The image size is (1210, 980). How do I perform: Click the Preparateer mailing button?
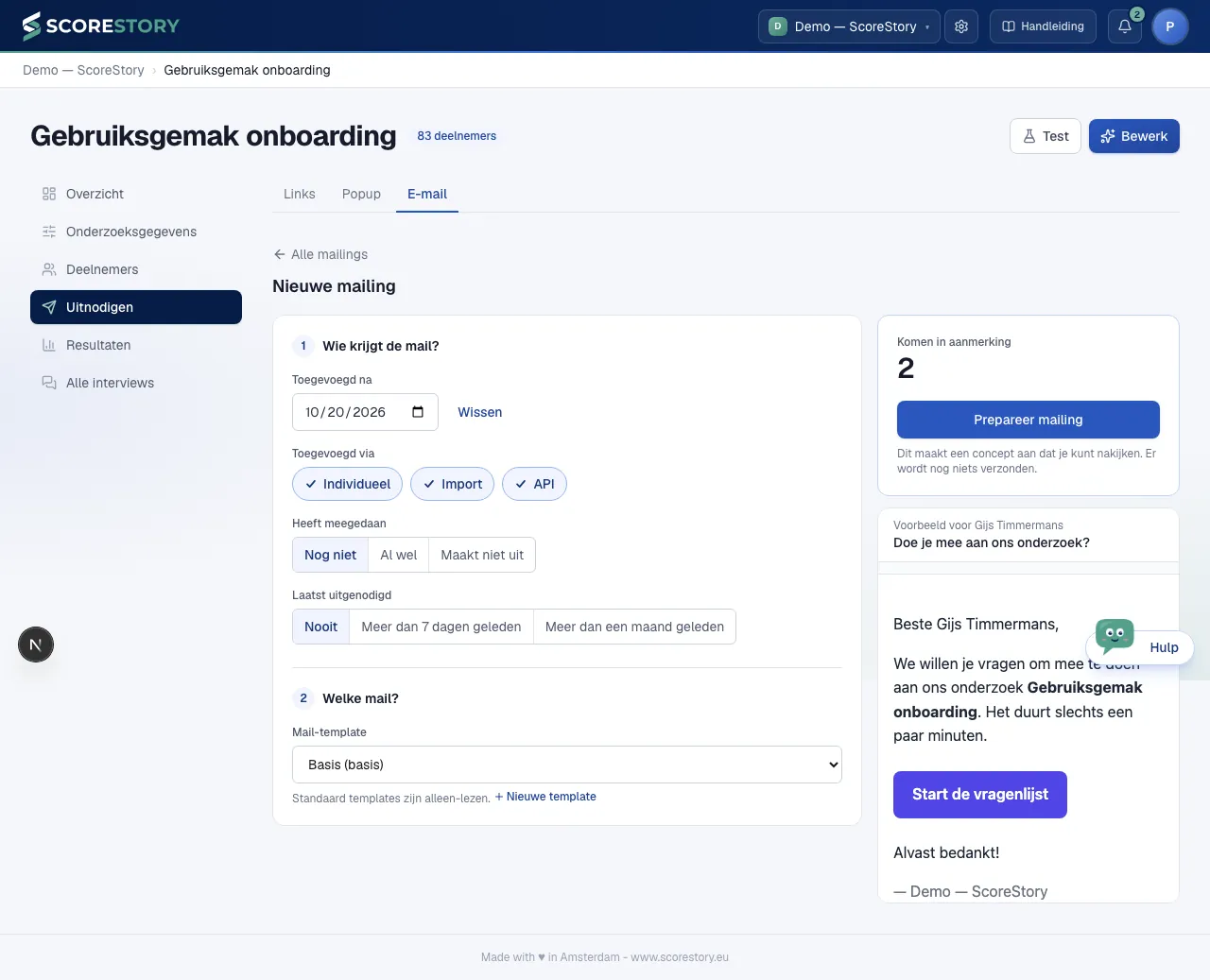pos(1028,420)
